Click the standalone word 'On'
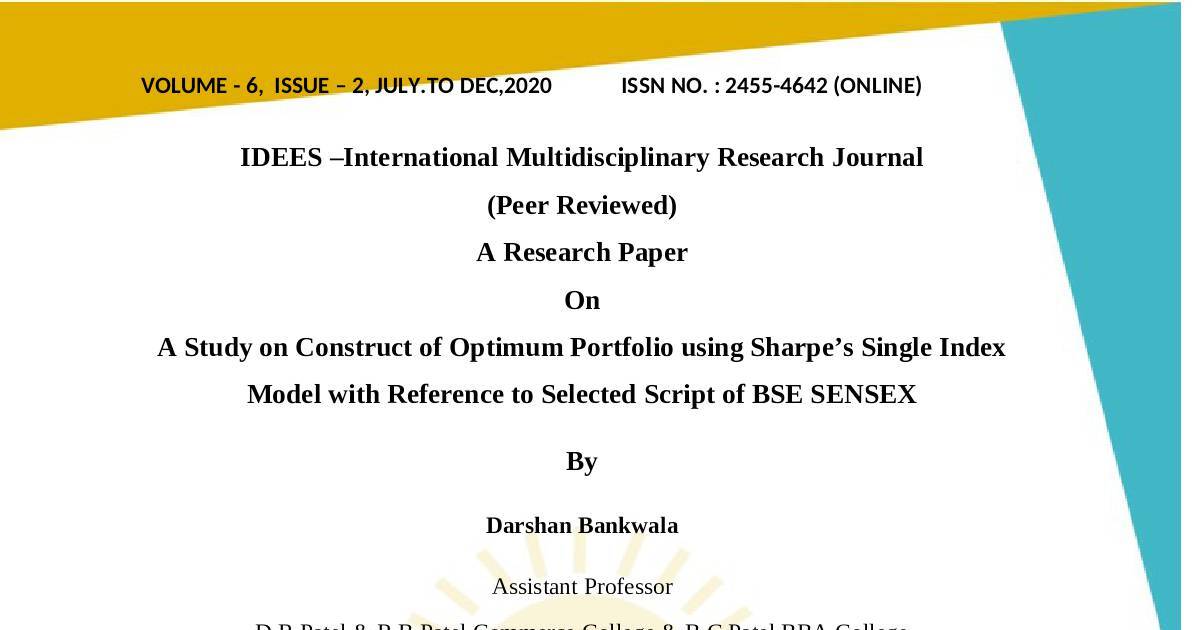 (x=581, y=301)
